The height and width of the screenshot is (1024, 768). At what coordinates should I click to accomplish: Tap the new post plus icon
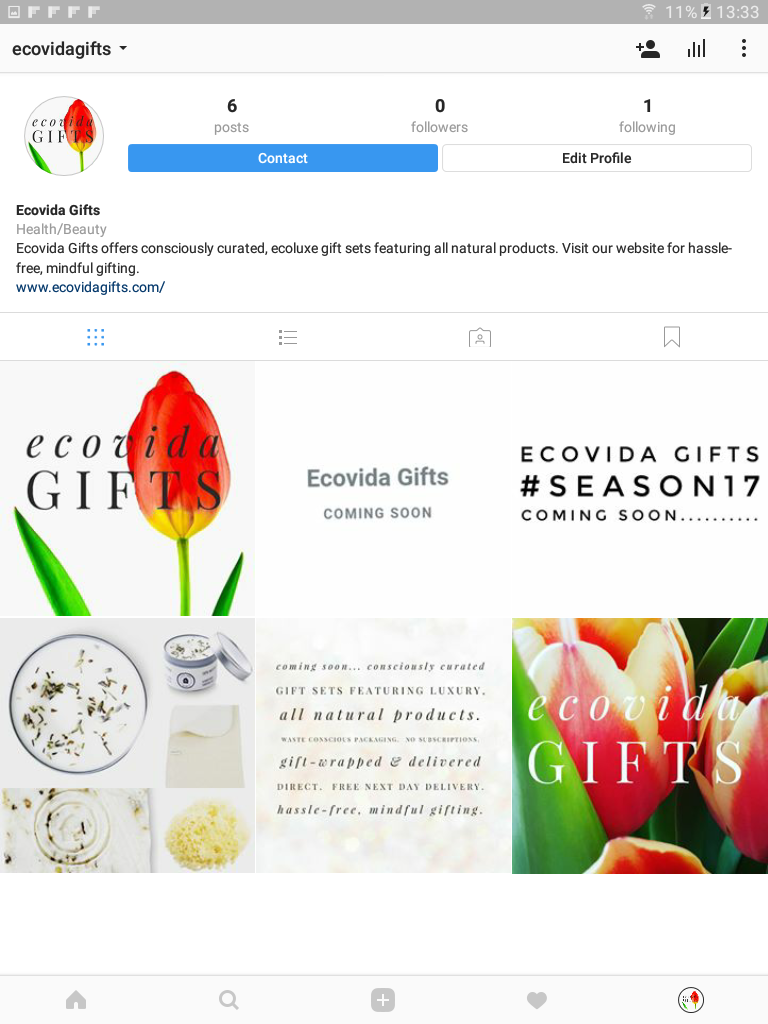click(383, 1000)
